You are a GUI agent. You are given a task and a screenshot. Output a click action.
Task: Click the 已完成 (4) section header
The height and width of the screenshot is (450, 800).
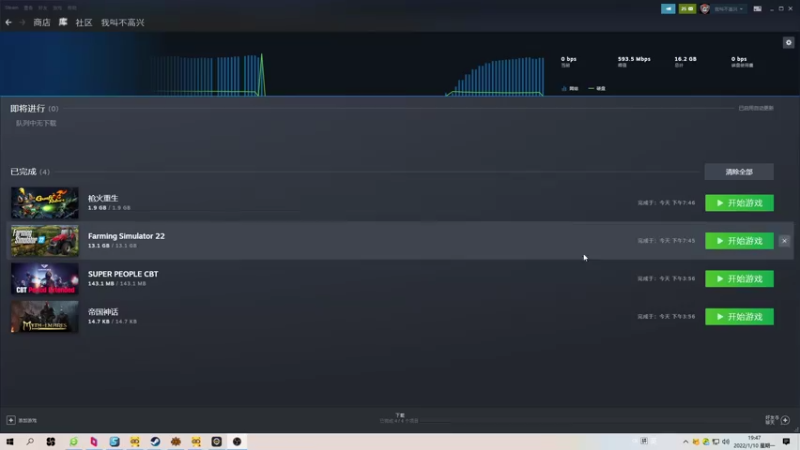click(x=30, y=171)
